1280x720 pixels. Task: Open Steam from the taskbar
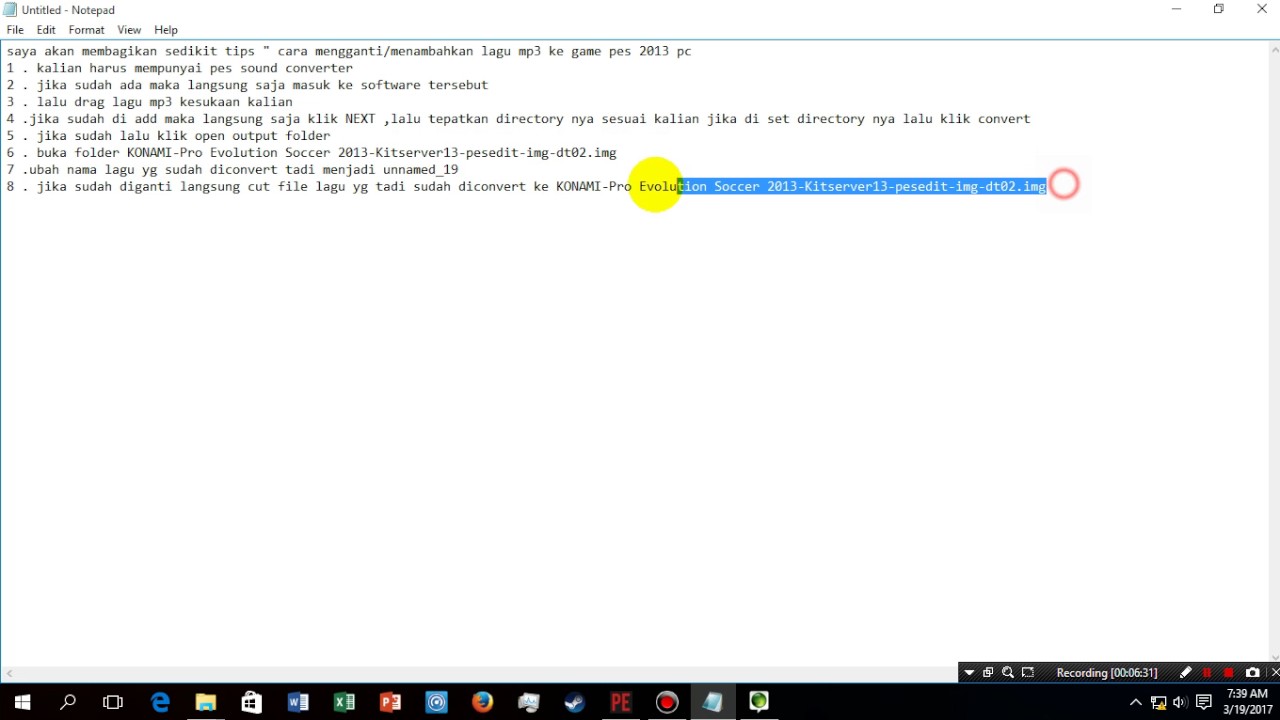coord(574,702)
